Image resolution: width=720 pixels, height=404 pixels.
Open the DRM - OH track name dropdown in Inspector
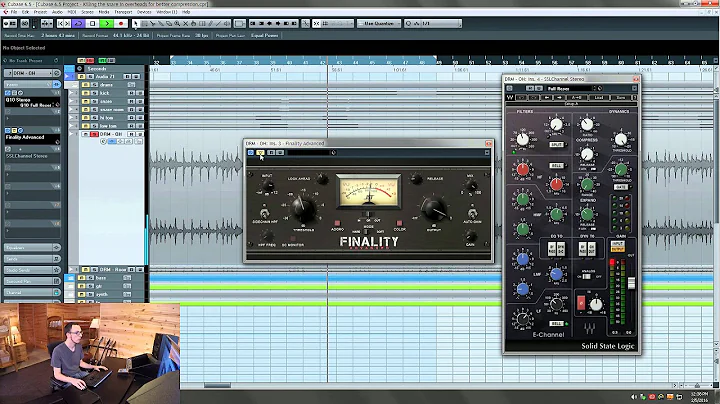(32, 73)
